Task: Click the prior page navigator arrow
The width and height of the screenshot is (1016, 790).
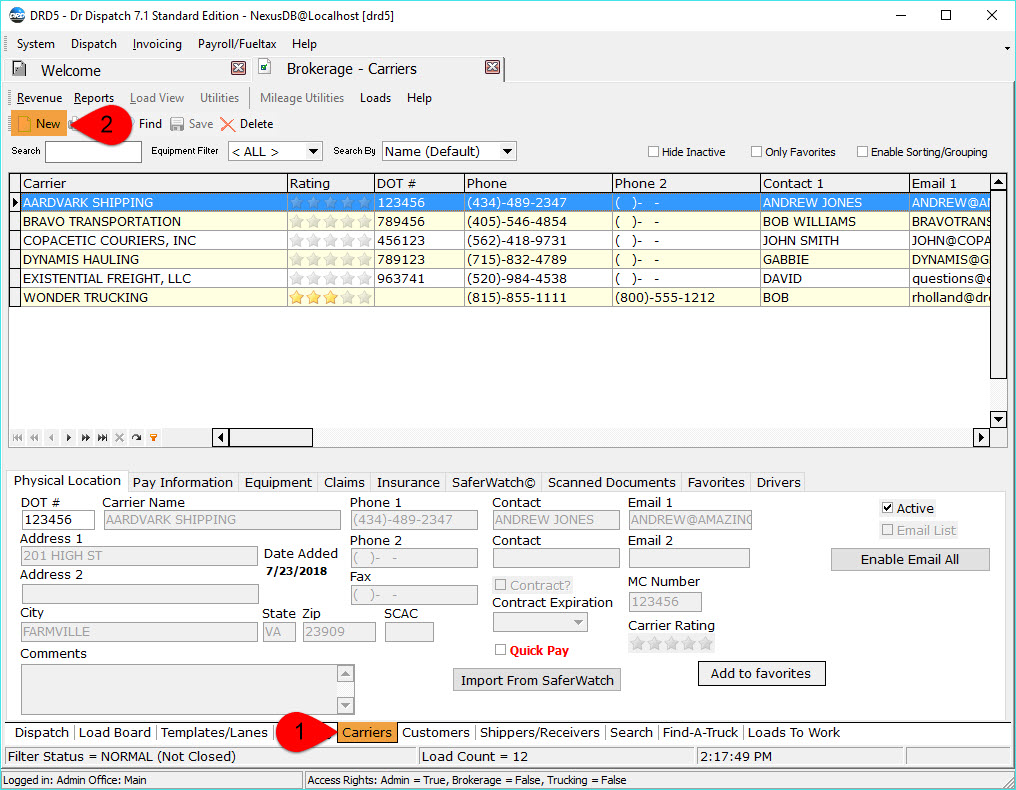Action: (34, 437)
